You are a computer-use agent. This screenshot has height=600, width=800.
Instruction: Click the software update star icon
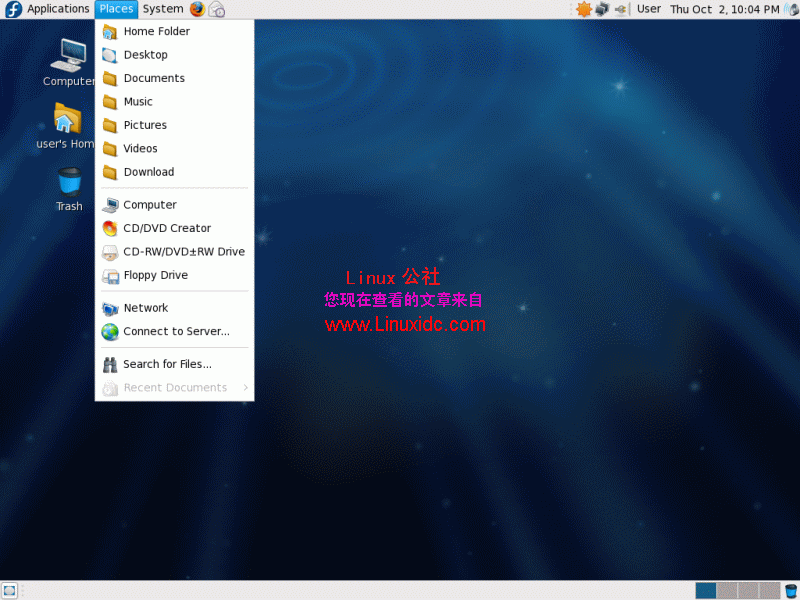(584, 8)
